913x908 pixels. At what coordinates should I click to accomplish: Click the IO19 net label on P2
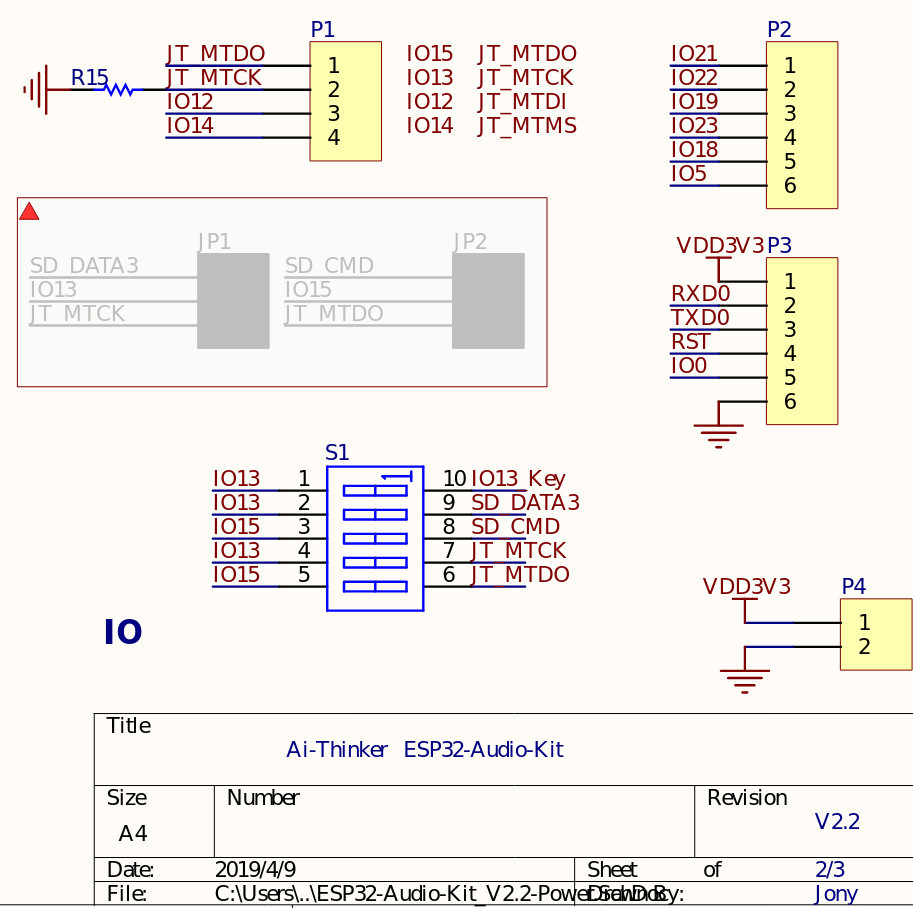[x=694, y=101]
